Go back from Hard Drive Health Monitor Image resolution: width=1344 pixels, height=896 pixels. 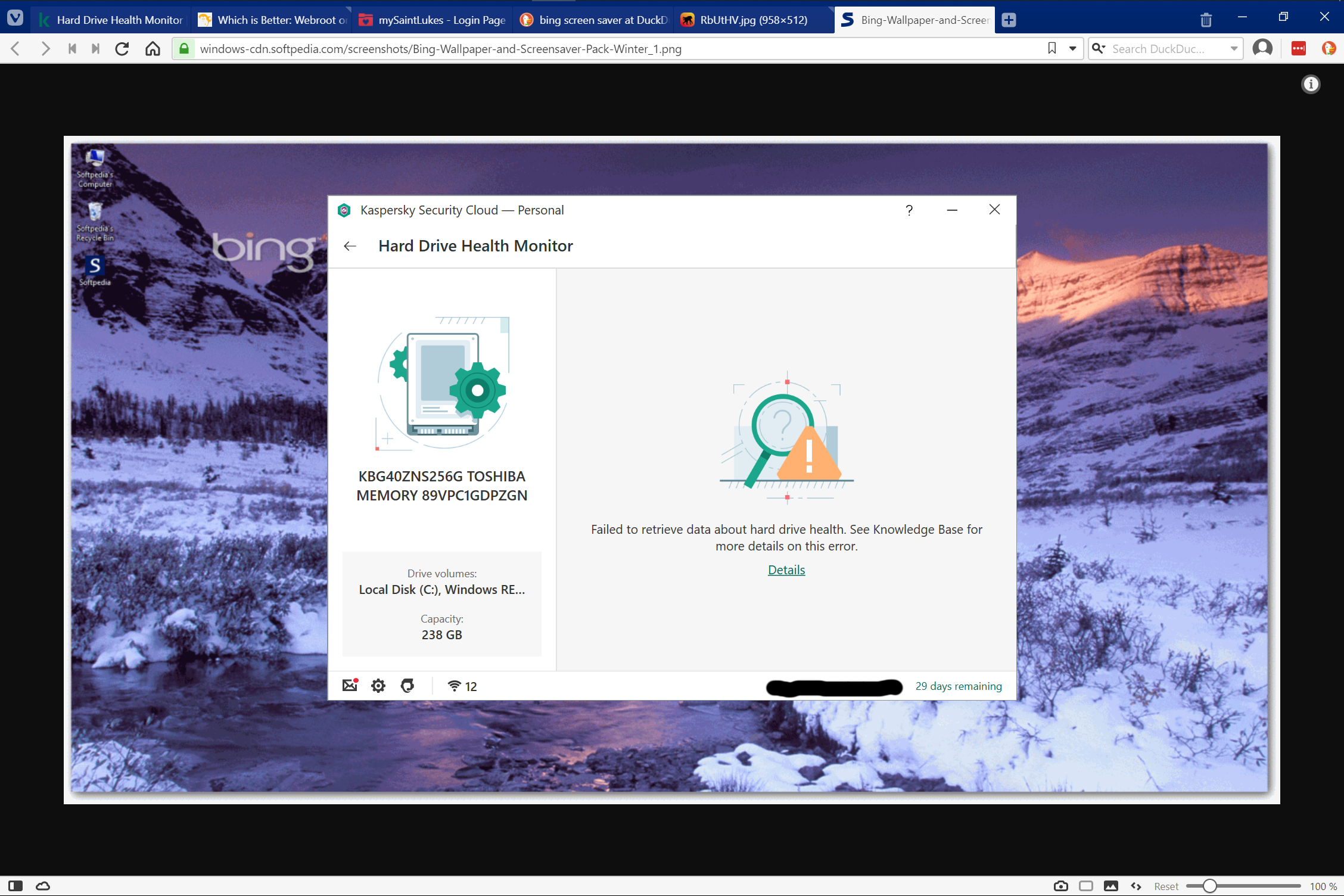click(350, 246)
